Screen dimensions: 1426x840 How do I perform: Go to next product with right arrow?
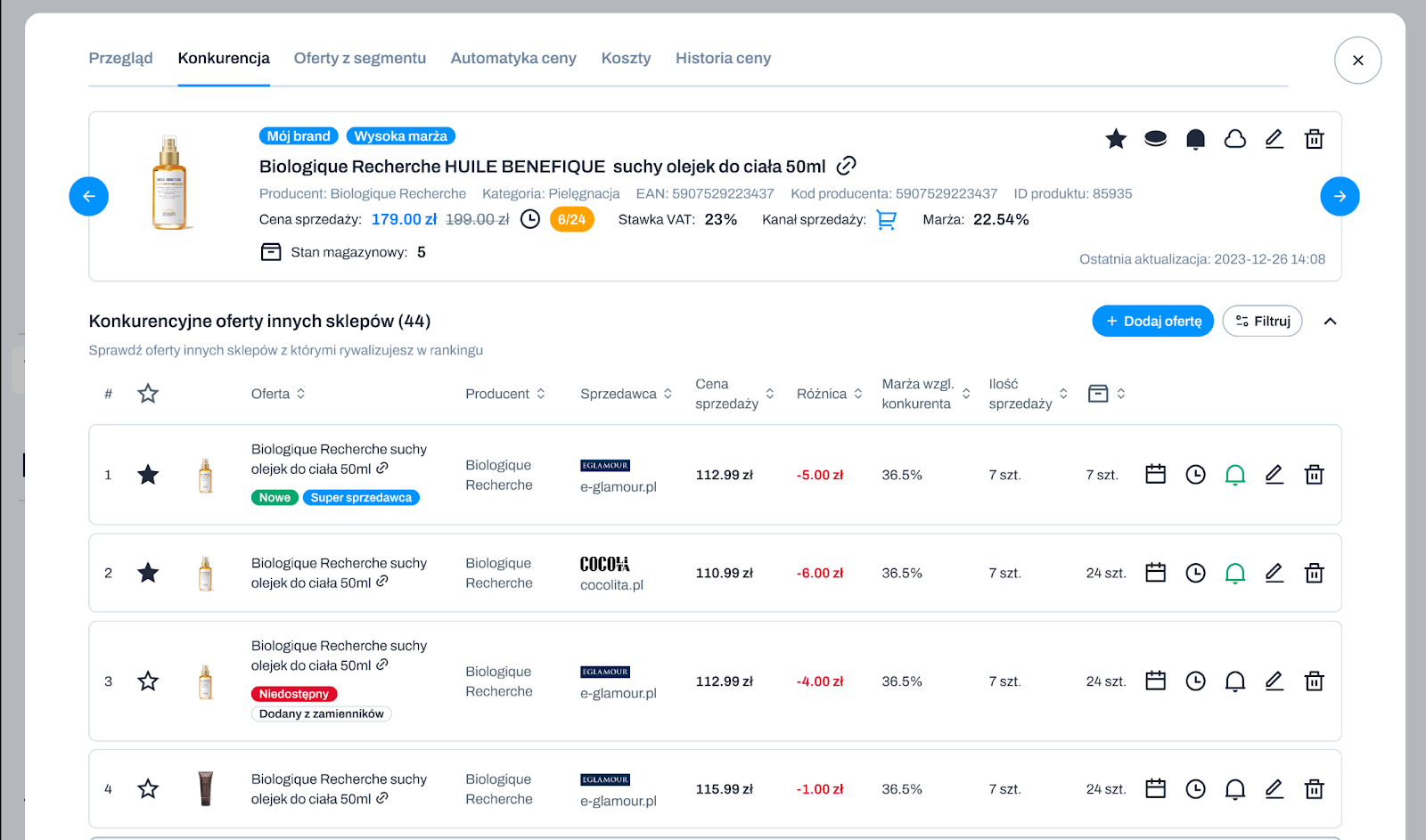point(1340,196)
